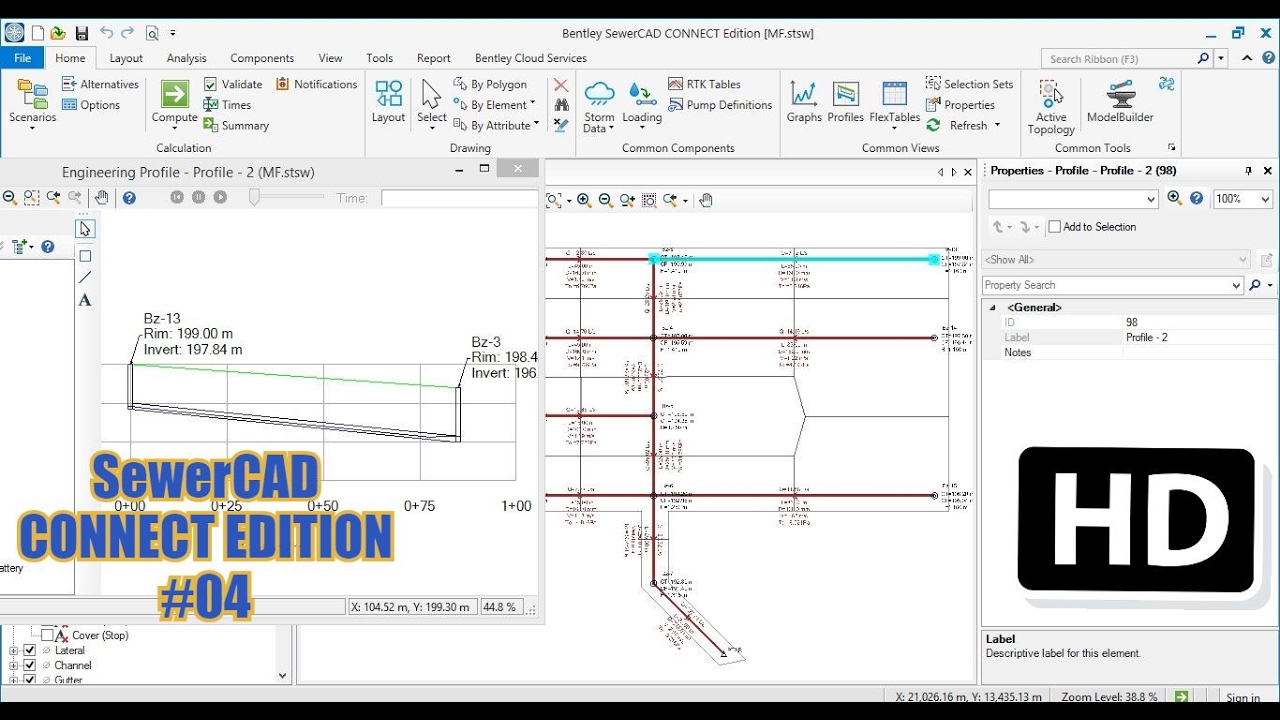Click the Validate tool
1280x720 pixels.
tap(233, 84)
